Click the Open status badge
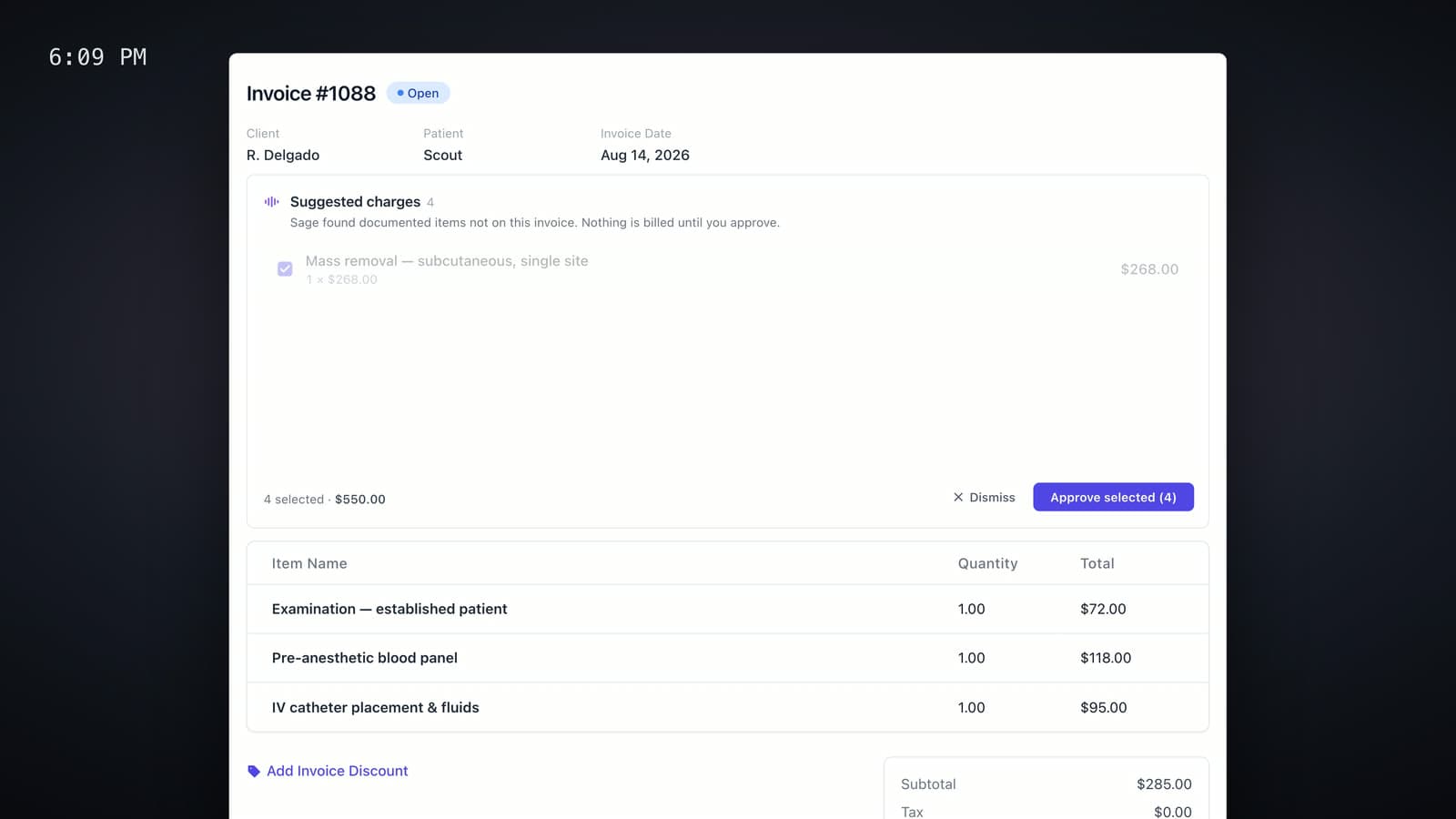Viewport: 1456px width, 819px height. tap(418, 93)
